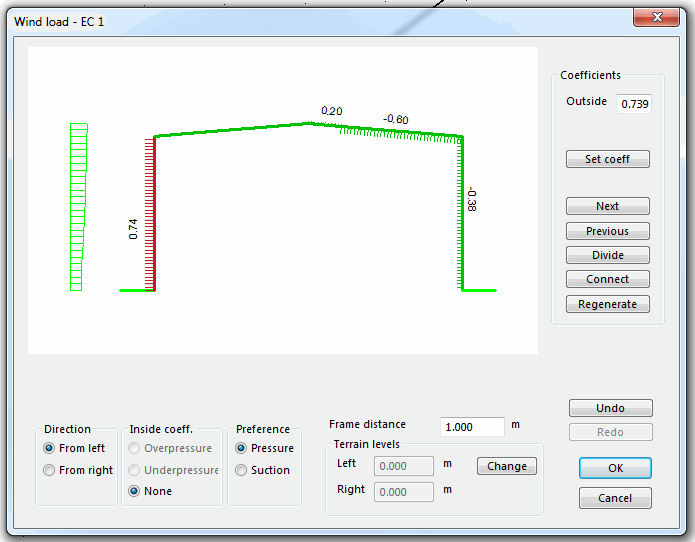
Task: Click Change terrain levels button
Action: click(x=507, y=466)
